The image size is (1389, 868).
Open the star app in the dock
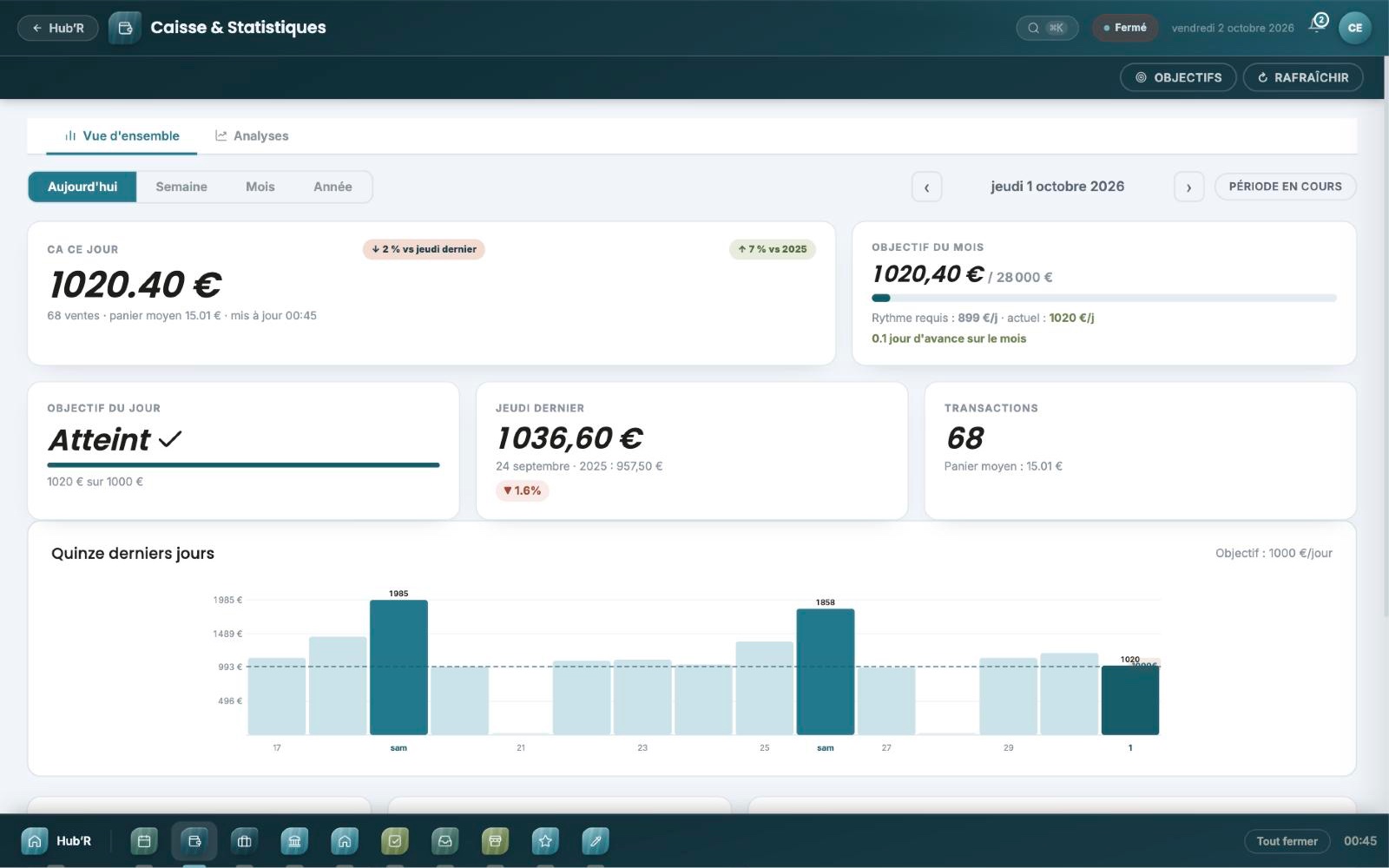pos(545,841)
